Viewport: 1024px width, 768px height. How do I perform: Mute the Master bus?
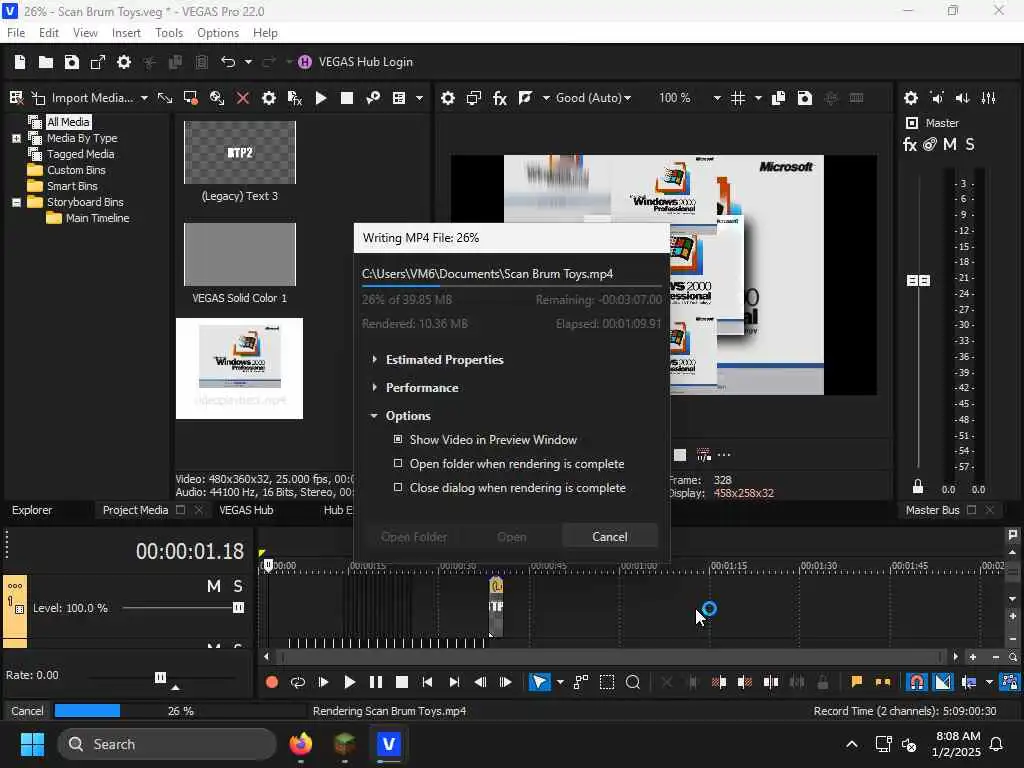click(x=950, y=144)
